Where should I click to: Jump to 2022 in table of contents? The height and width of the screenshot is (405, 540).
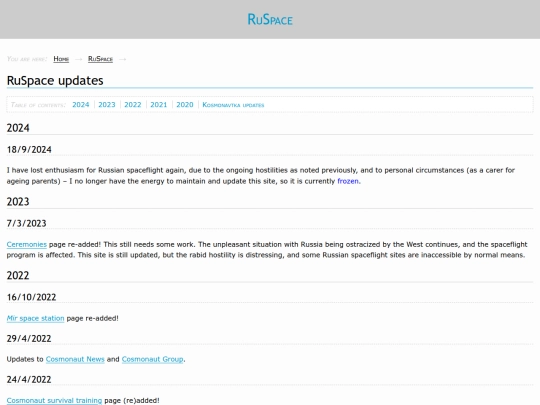[133, 105]
